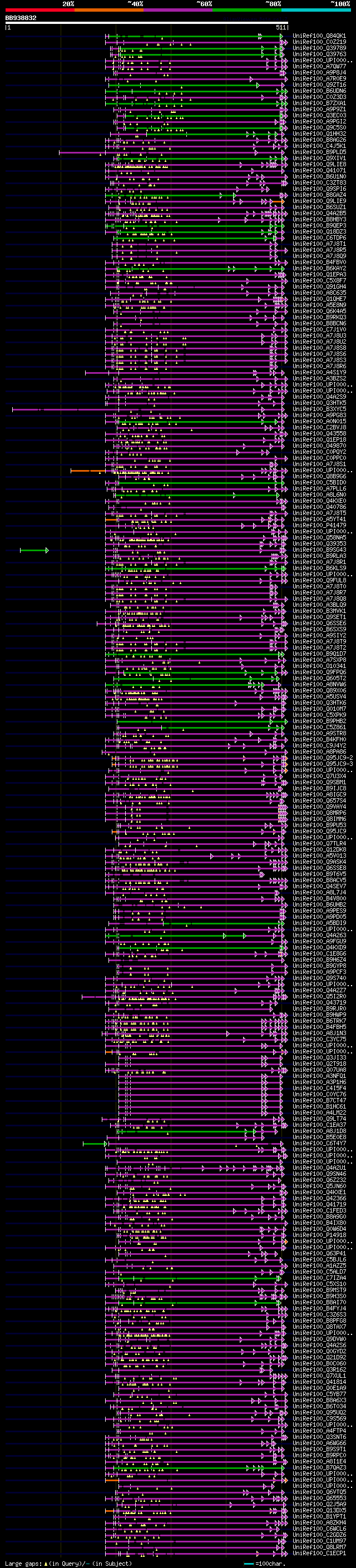Open hit UniRef100_Q84QK1

tap(319, 36)
